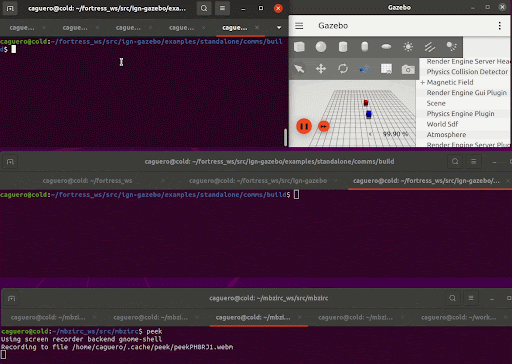Step the Gazebo simulation forward
The image size is (512, 364).
click(323, 126)
